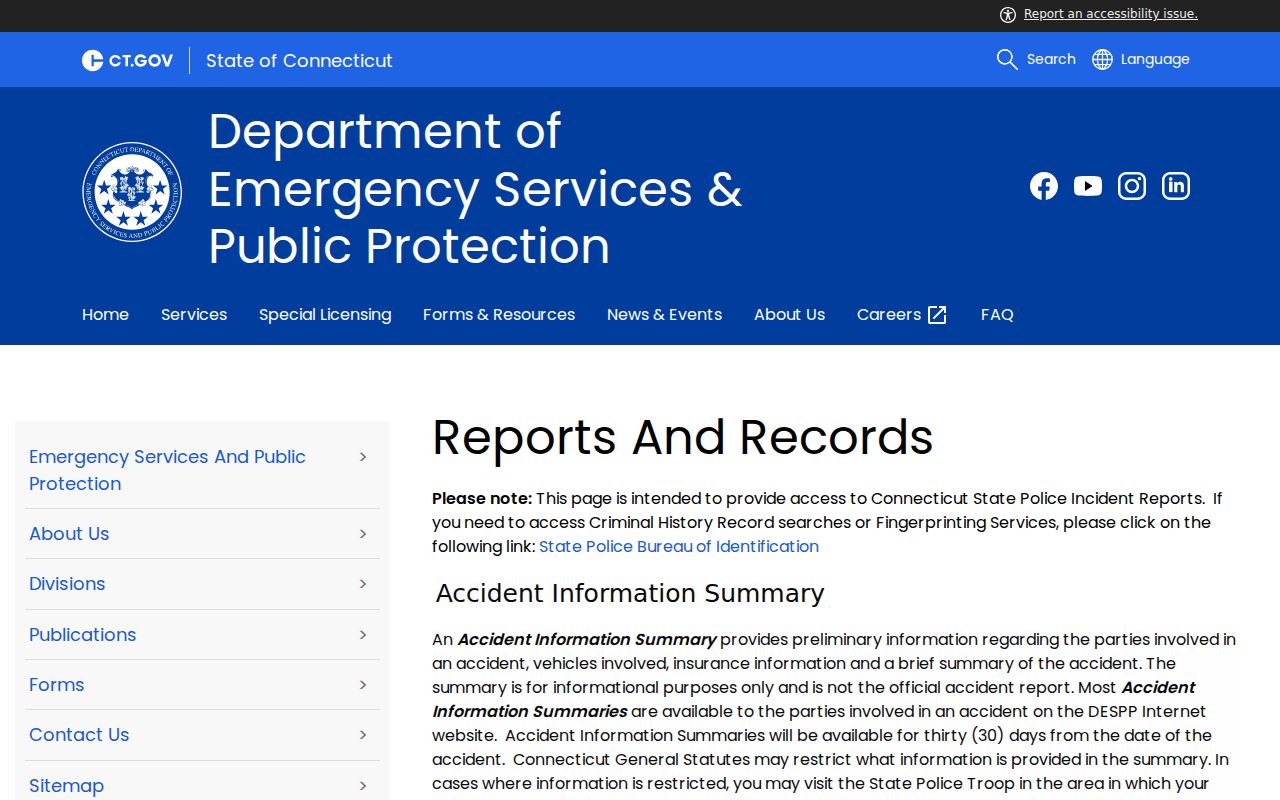
Task: Open the Publications sidebar link
Action: tap(82, 635)
